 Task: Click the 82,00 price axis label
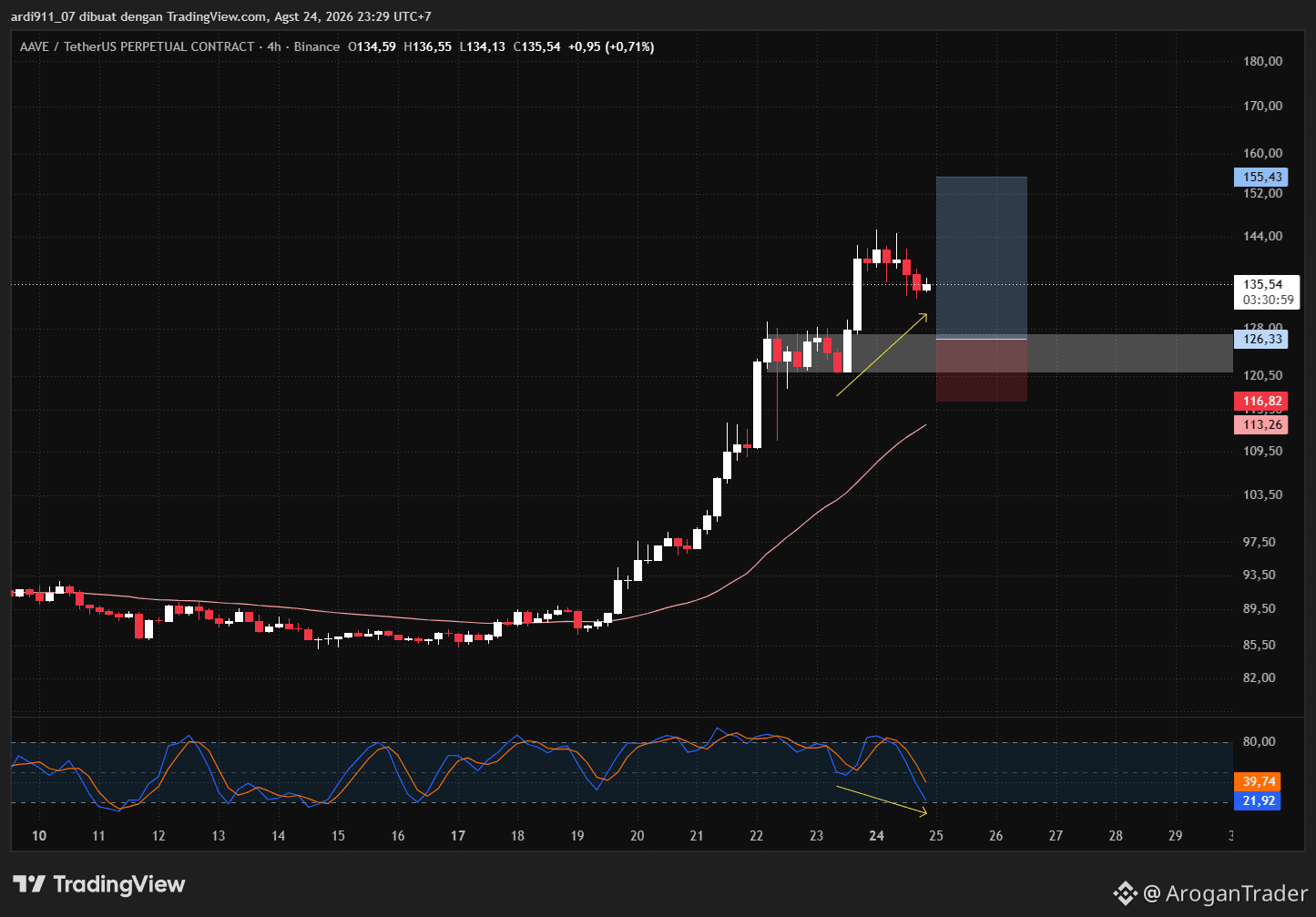tap(1260, 678)
